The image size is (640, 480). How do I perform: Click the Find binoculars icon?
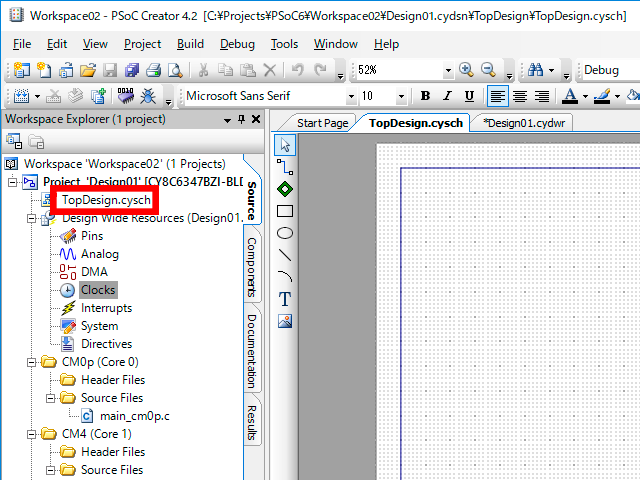tap(535, 70)
